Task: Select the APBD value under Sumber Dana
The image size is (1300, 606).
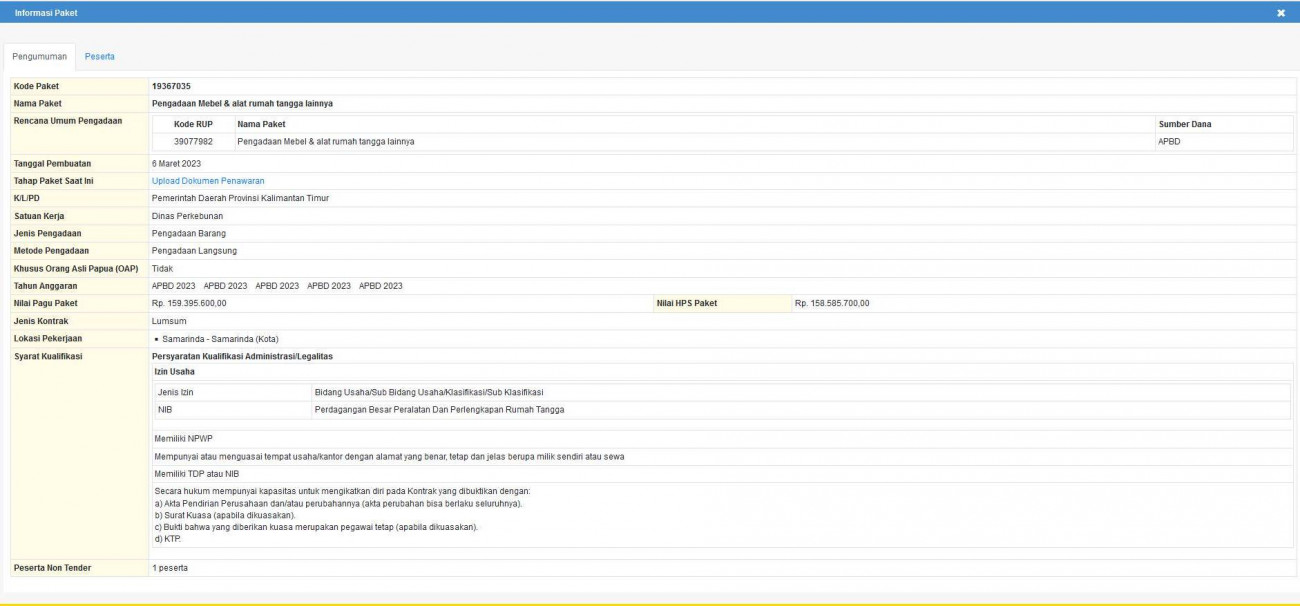Action: [1169, 141]
